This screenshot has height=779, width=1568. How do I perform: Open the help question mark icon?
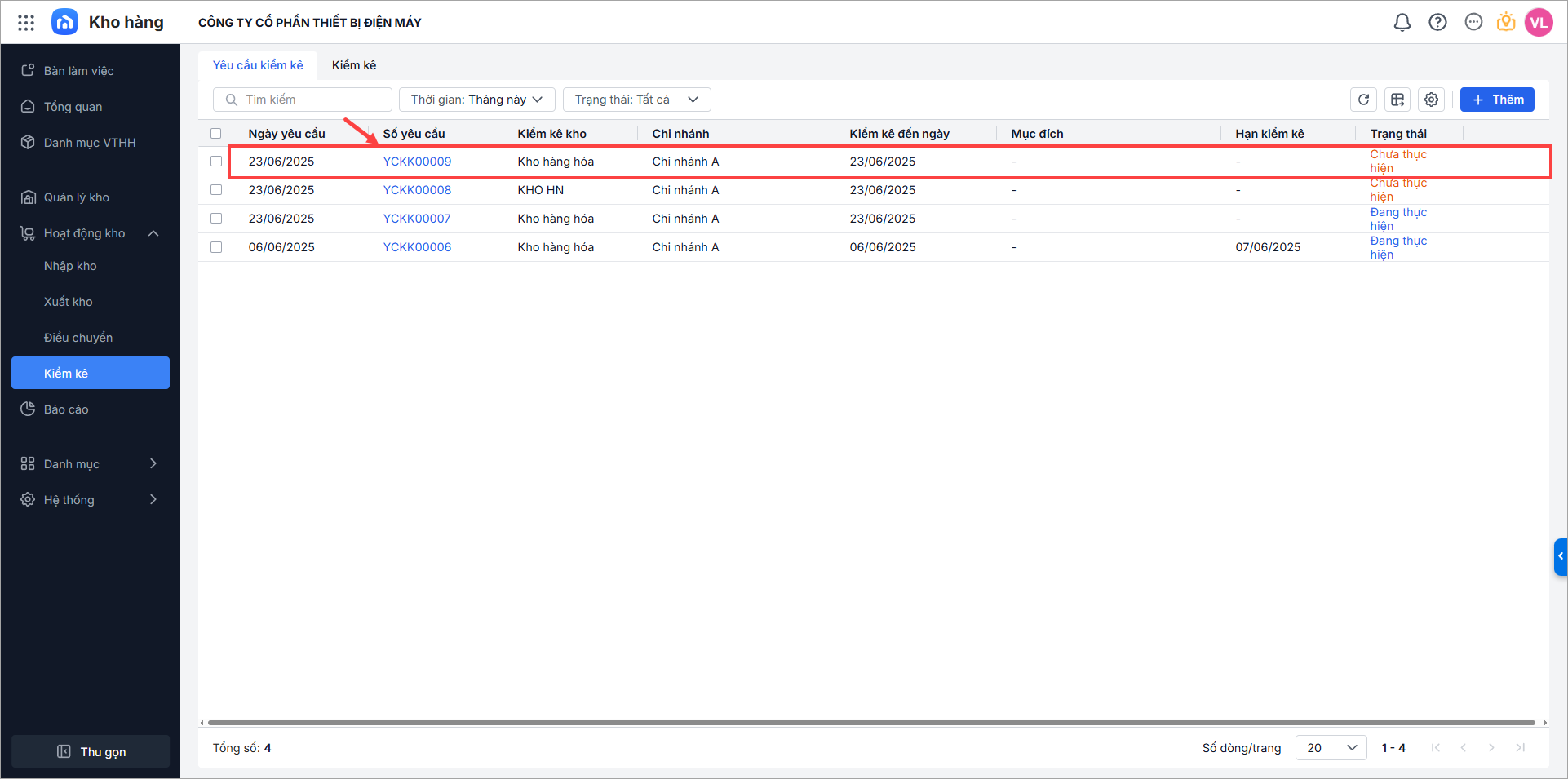pos(1437,23)
